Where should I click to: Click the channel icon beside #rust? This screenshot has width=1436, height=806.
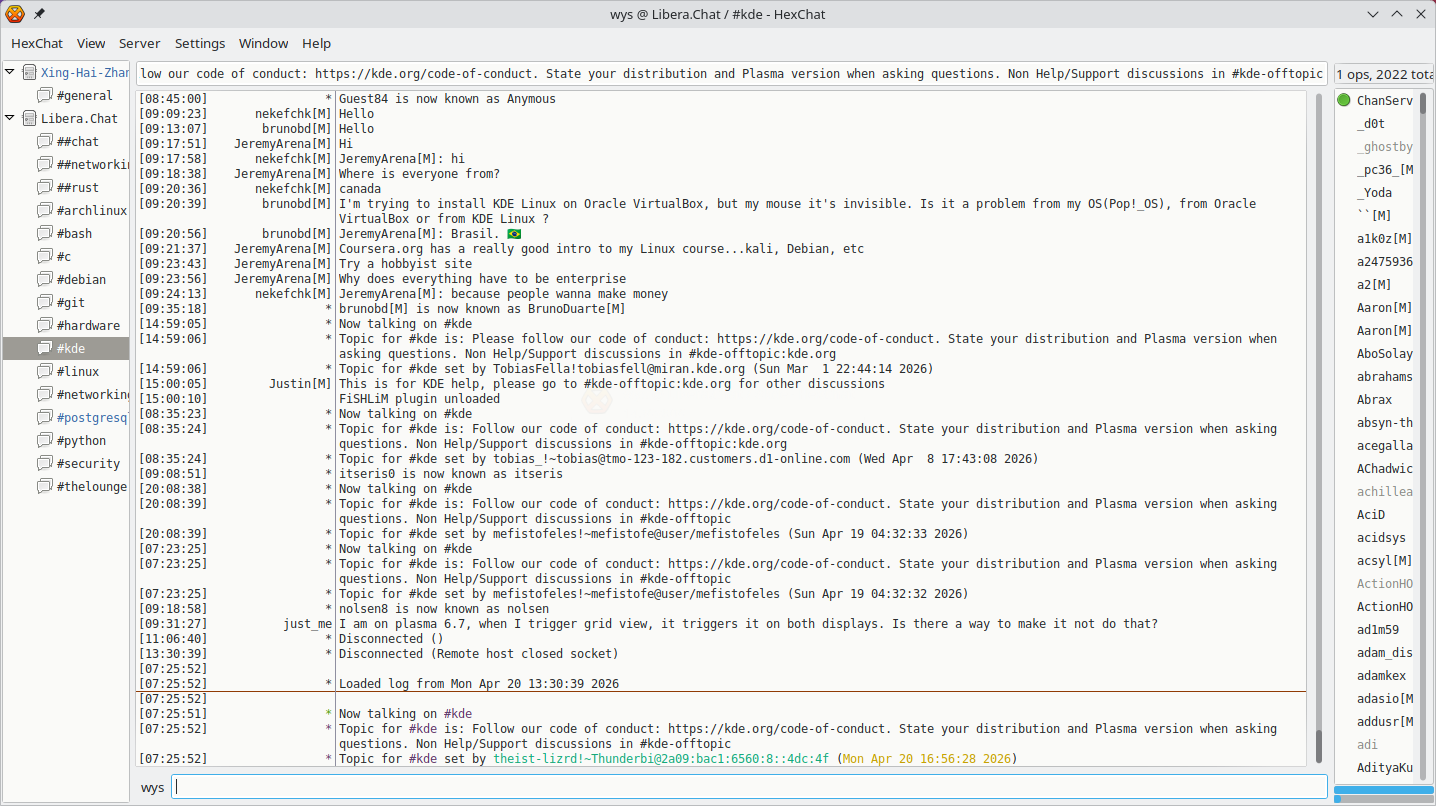tap(45, 187)
